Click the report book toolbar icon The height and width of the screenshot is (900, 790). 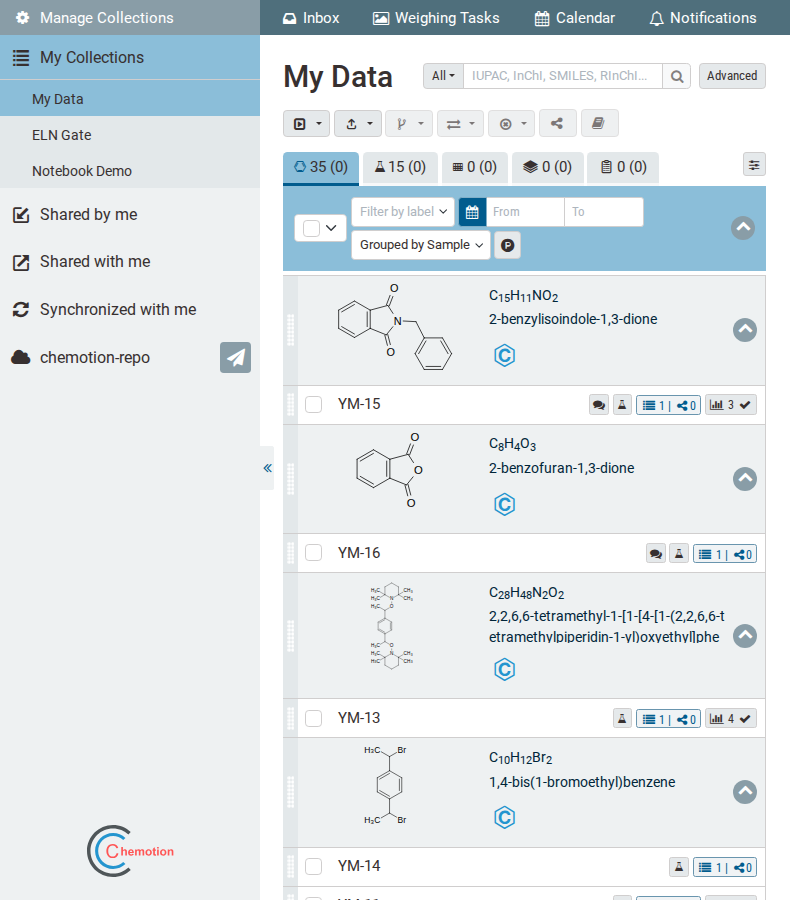599,123
